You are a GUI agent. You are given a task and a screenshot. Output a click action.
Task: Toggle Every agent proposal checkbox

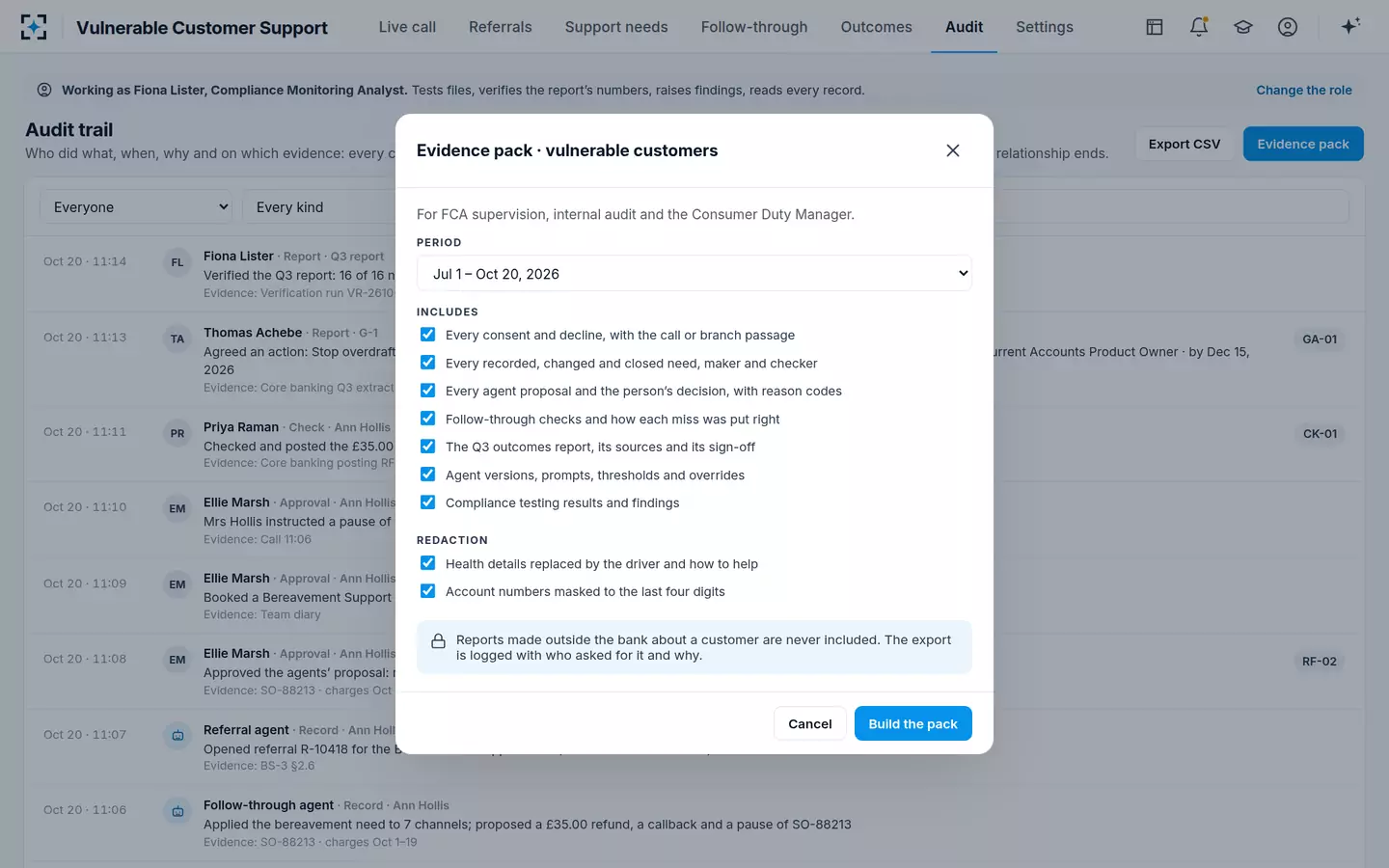coord(427,391)
